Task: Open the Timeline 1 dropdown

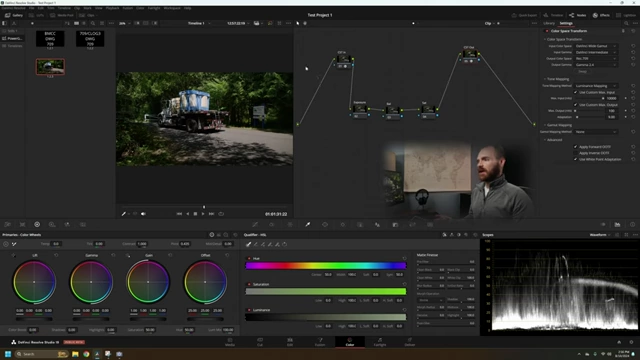Action: pyautogui.click(x=199, y=23)
